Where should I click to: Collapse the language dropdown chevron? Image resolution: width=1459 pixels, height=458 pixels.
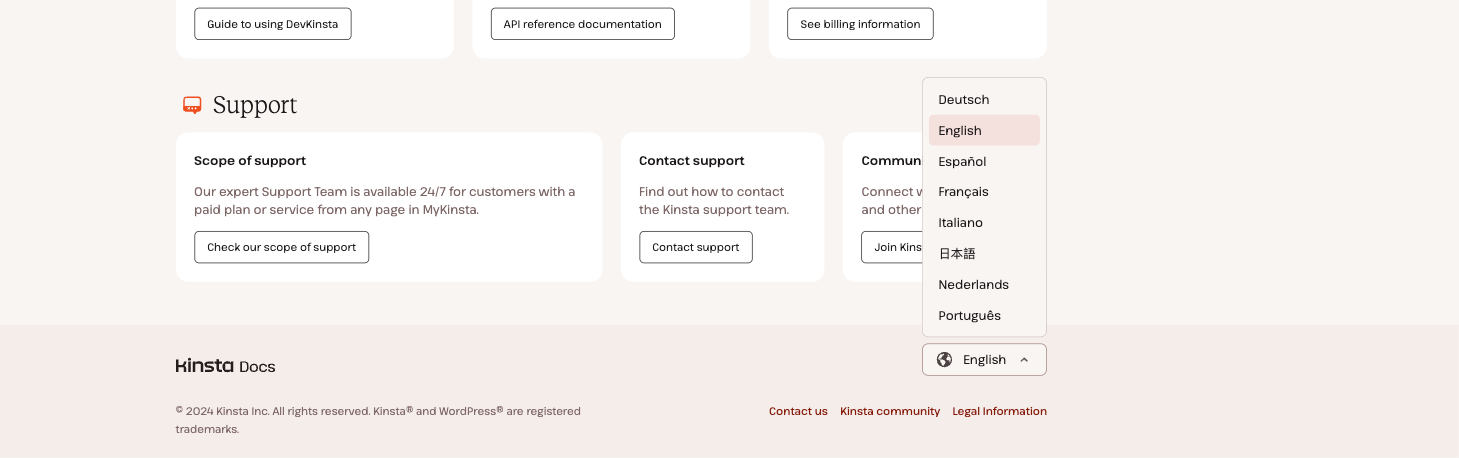[x=1024, y=360]
